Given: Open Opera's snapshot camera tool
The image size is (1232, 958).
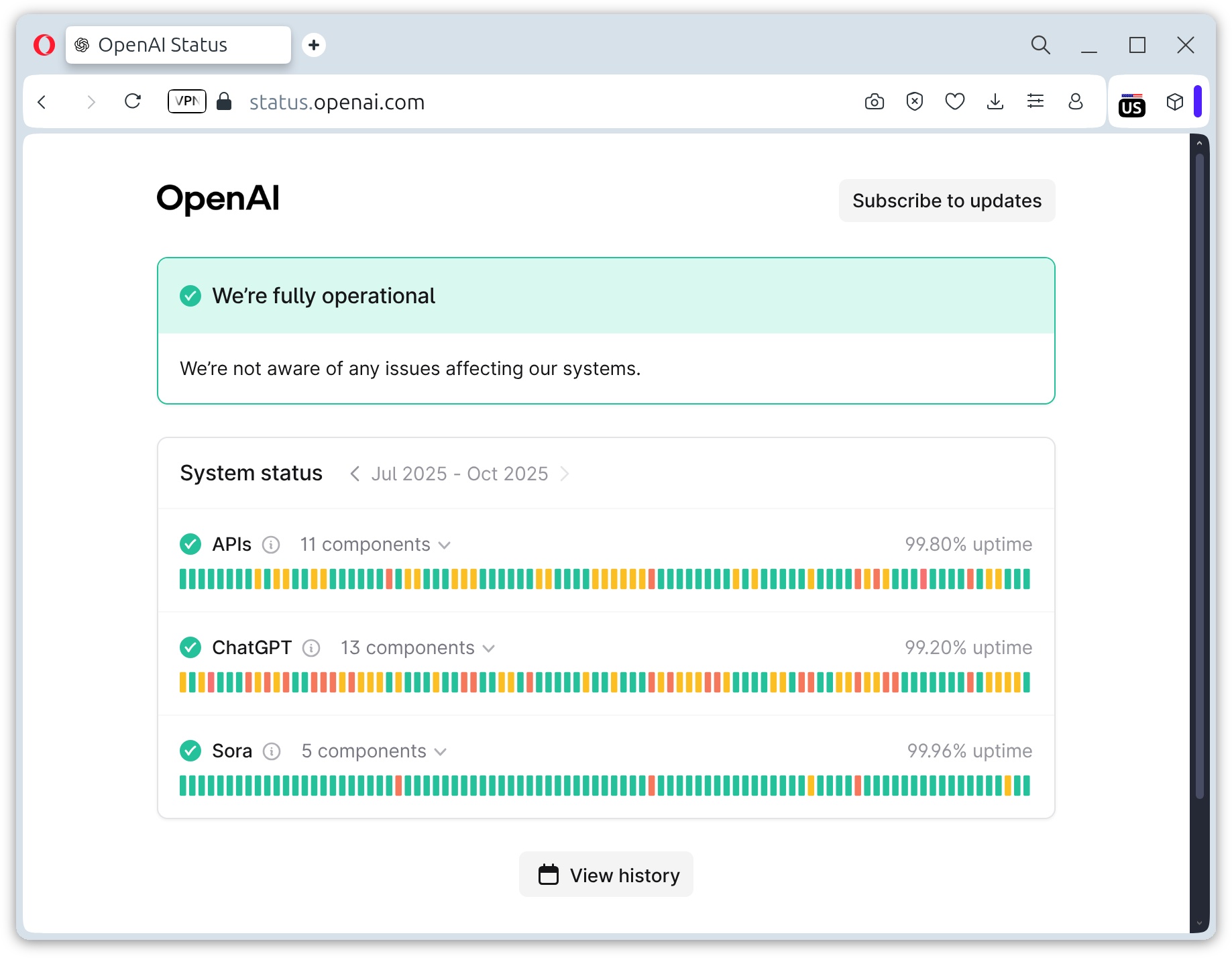Looking at the screenshot, I should (x=874, y=101).
